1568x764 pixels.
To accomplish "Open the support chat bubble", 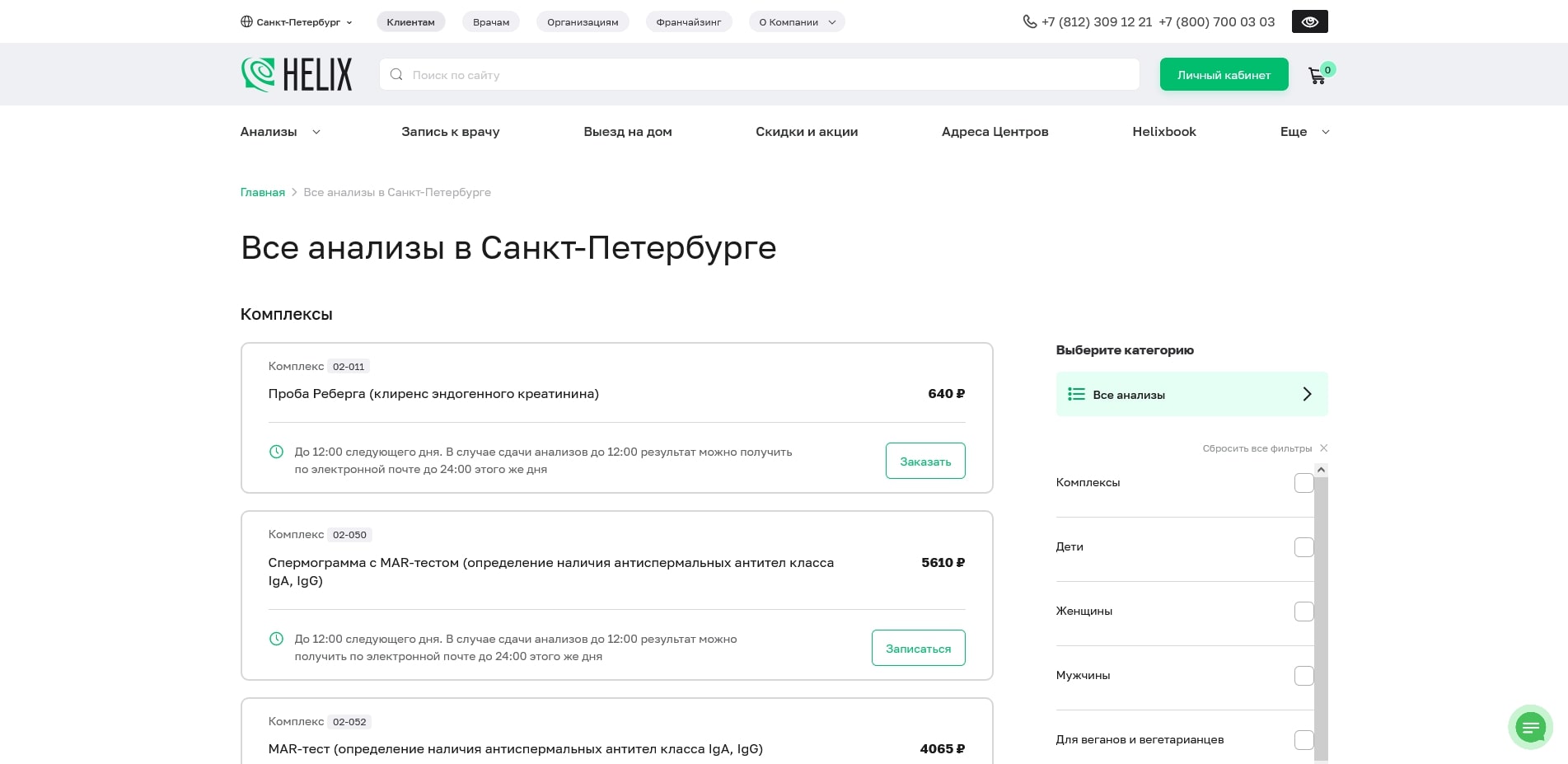I will (x=1531, y=727).
